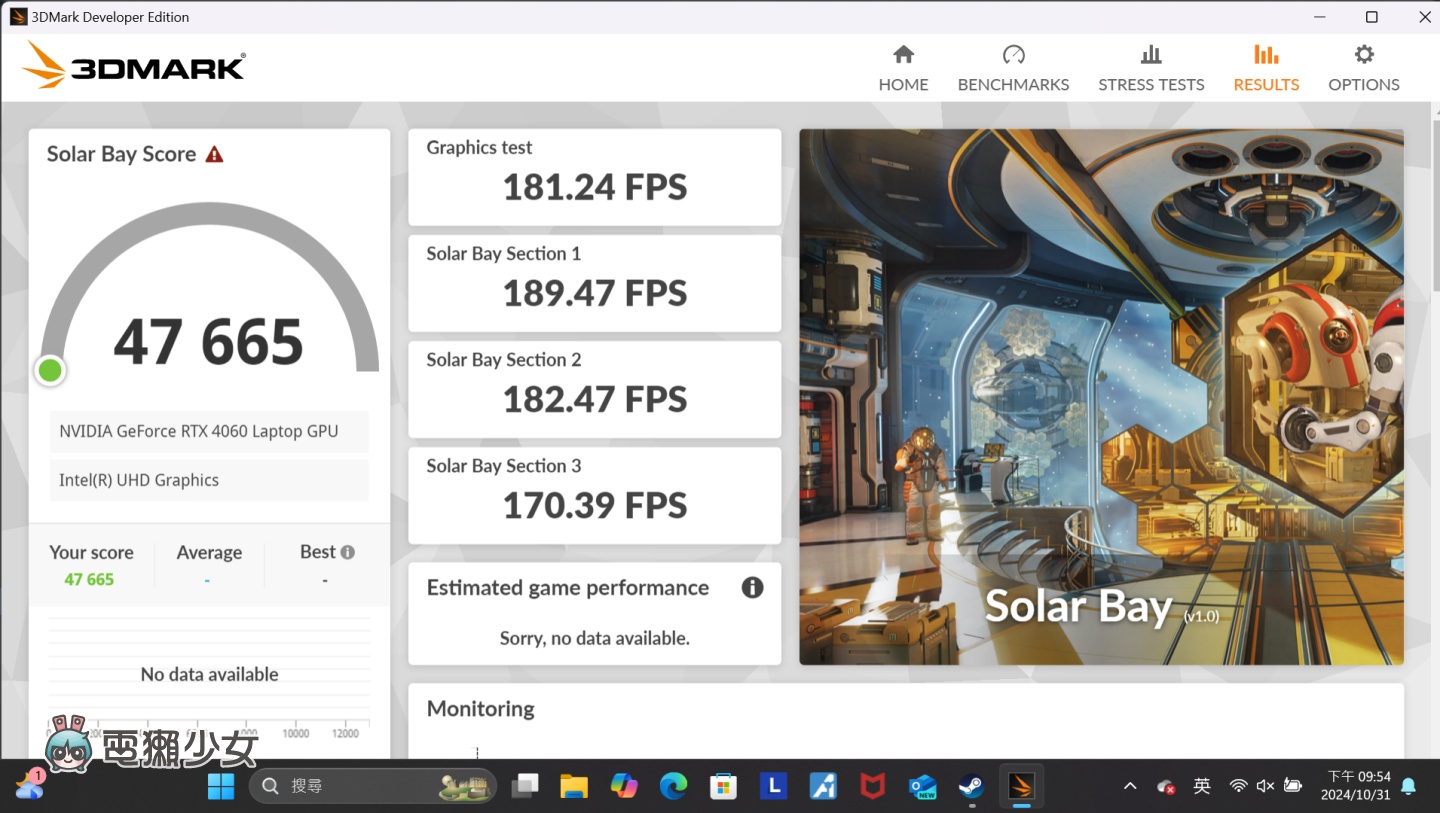Click the 3DMark logo in header
Viewport: 1440px width, 813px height.
coord(134,65)
